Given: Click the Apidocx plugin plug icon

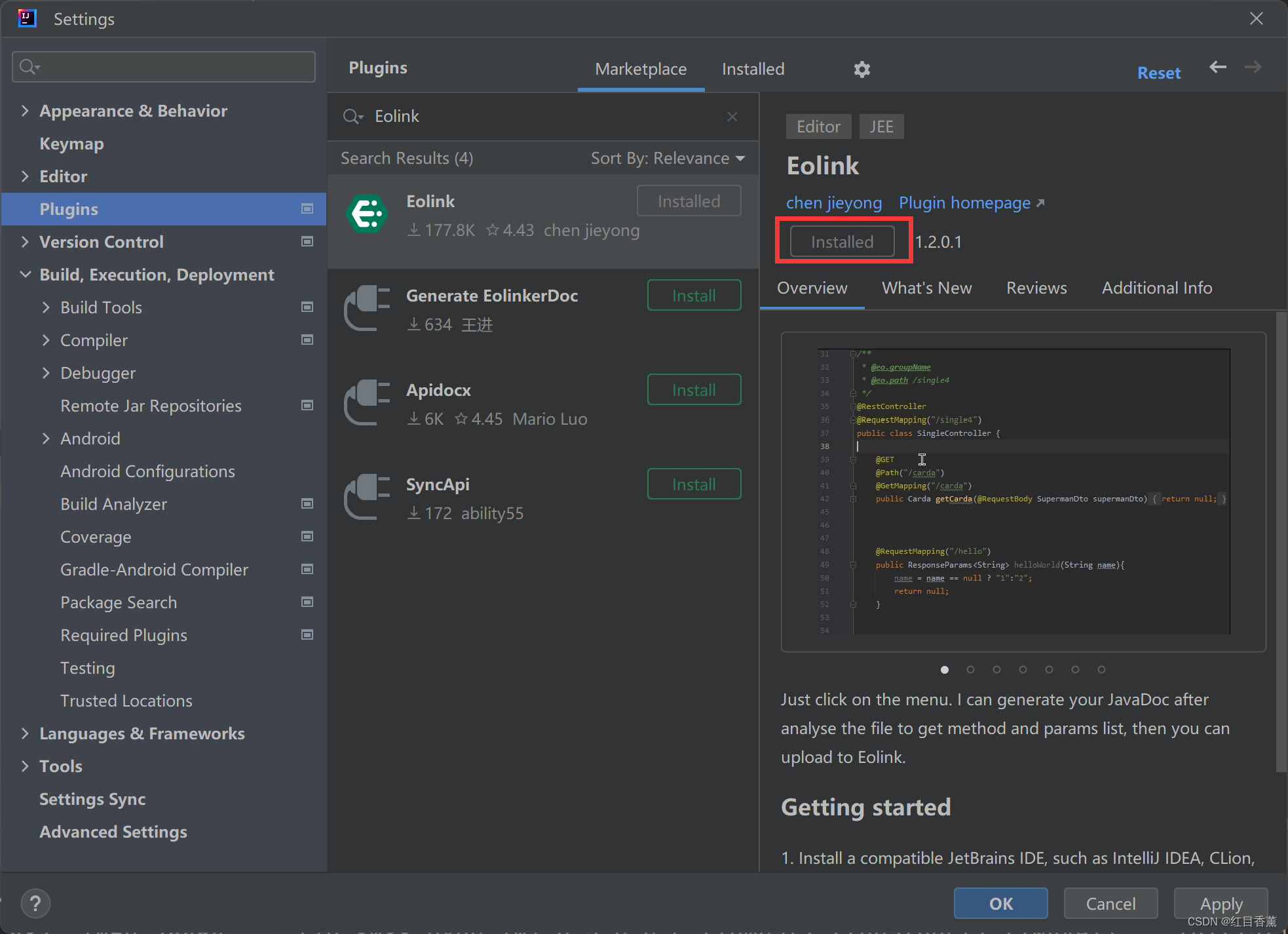Looking at the screenshot, I should click(x=367, y=402).
